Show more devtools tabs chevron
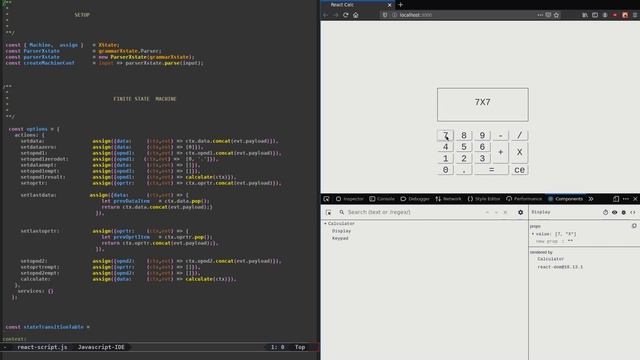The width and height of the screenshot is (640, 360). pyautogui.click(x=591, y=199)
